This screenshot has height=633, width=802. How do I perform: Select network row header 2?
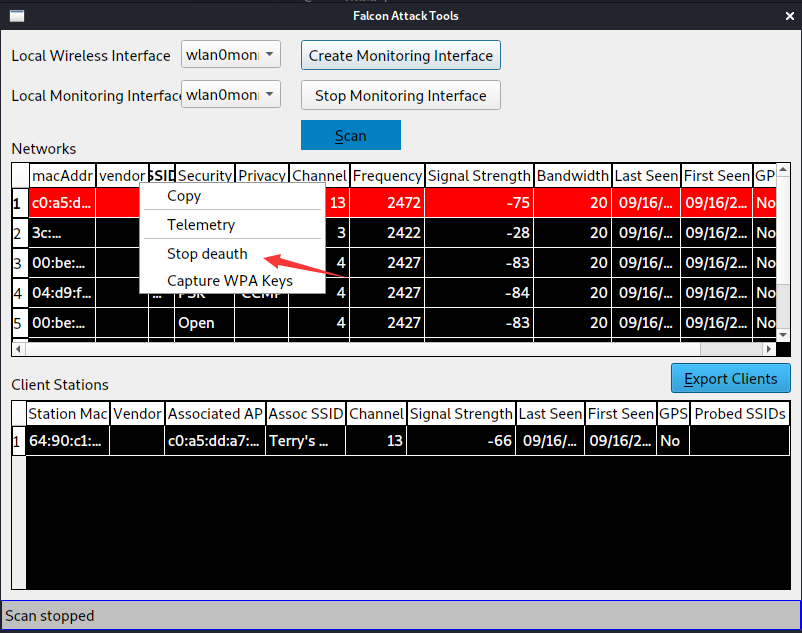pyautogui.click(x=19, y=233)
